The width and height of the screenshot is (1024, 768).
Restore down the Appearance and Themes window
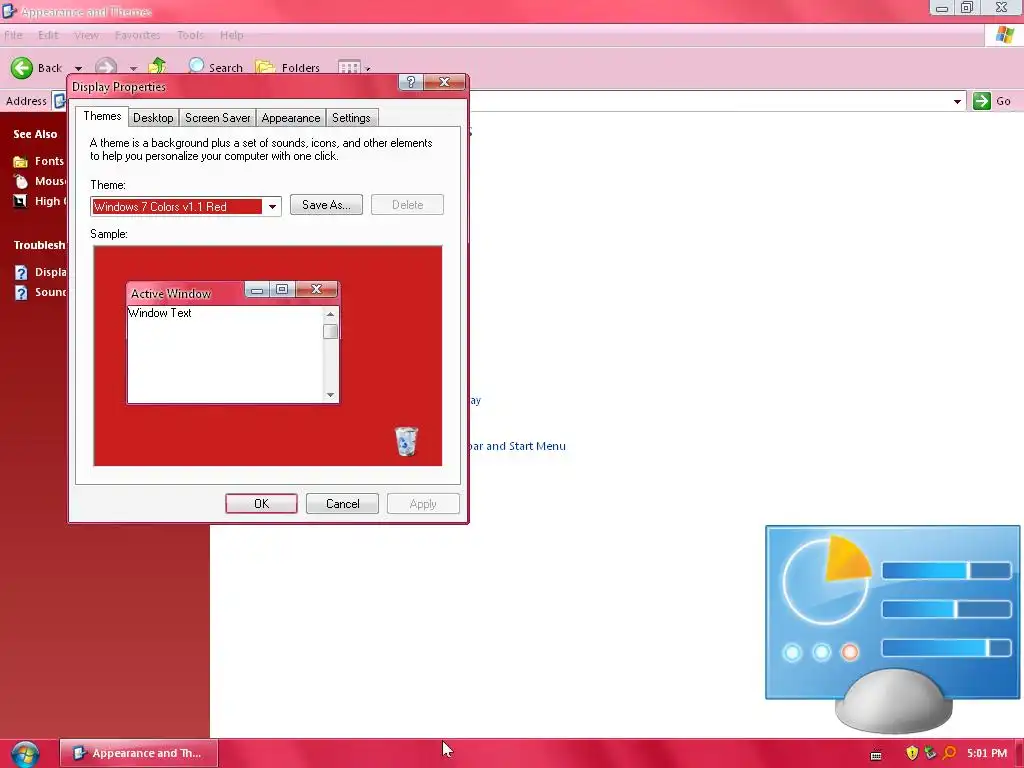click(967, 8)
